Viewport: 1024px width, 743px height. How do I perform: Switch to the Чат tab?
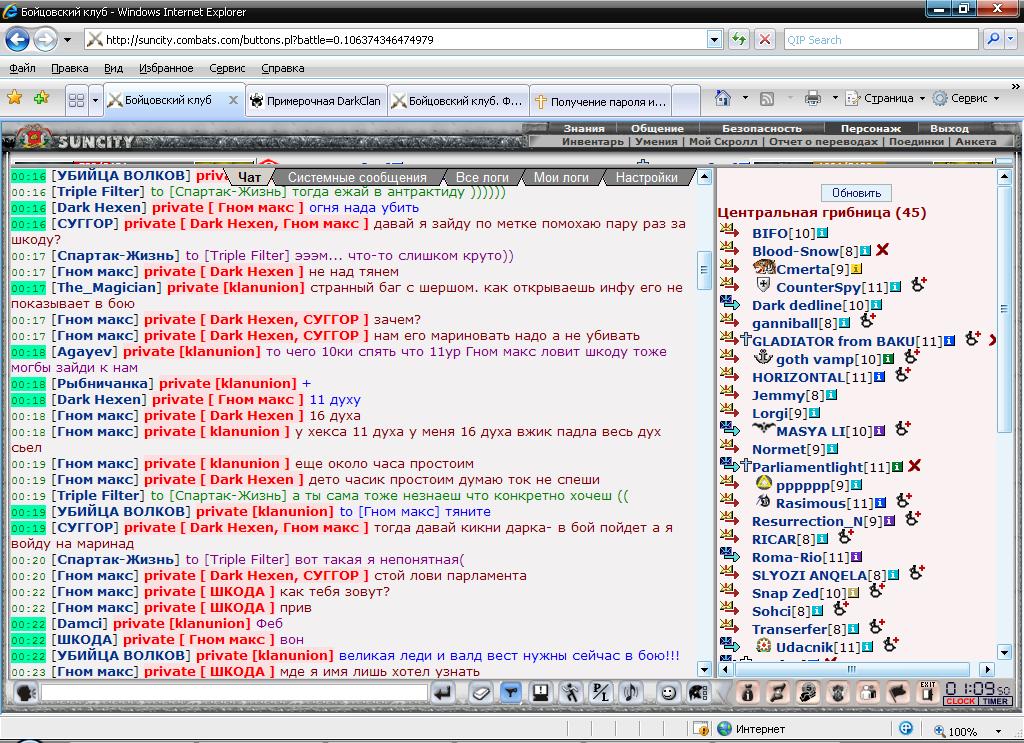[x=249, y=177]
